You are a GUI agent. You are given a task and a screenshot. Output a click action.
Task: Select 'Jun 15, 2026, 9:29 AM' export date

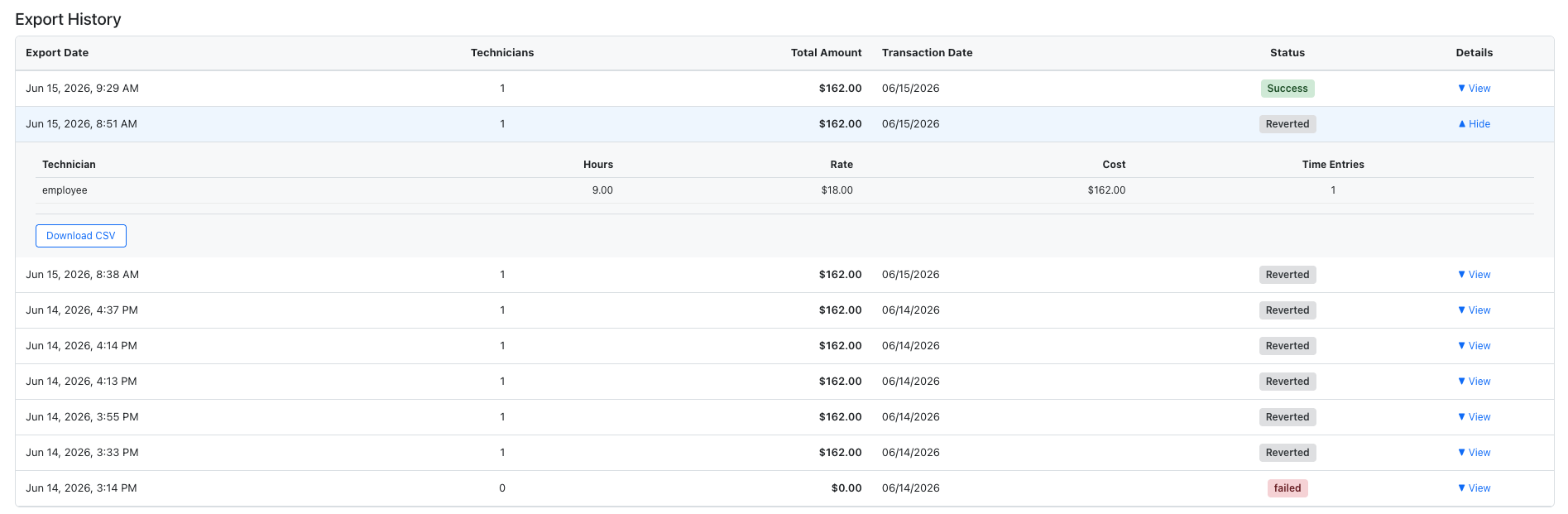[x=82, y=89]
